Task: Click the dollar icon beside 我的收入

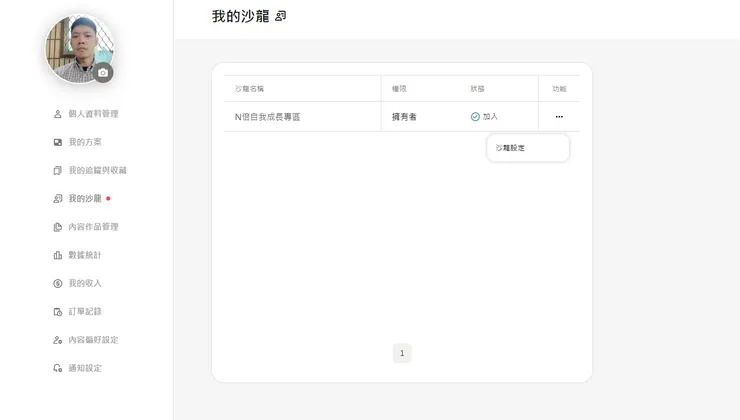Action: click(x=58, y=284)
